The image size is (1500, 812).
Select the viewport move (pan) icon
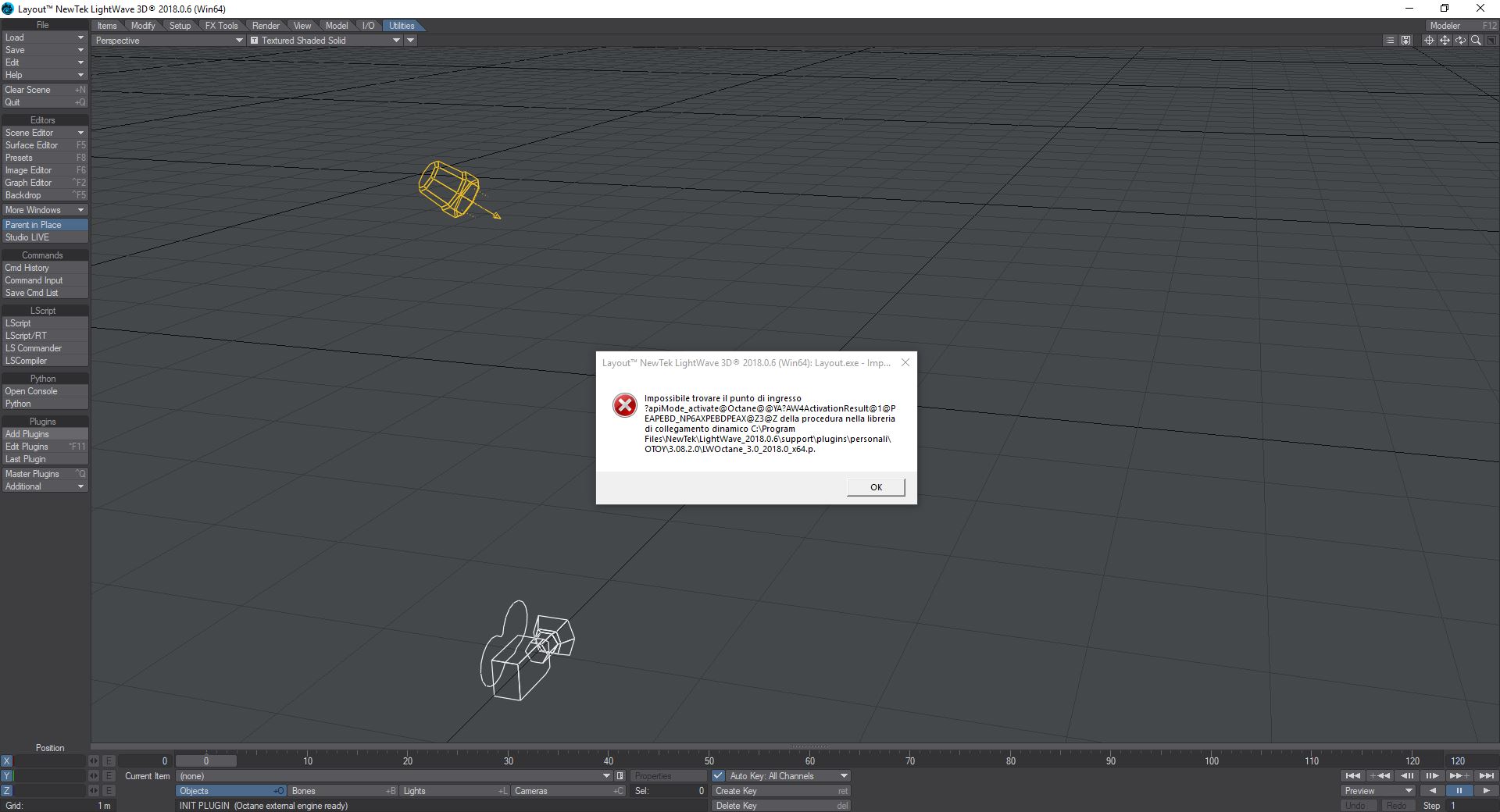coord(1445,41)
